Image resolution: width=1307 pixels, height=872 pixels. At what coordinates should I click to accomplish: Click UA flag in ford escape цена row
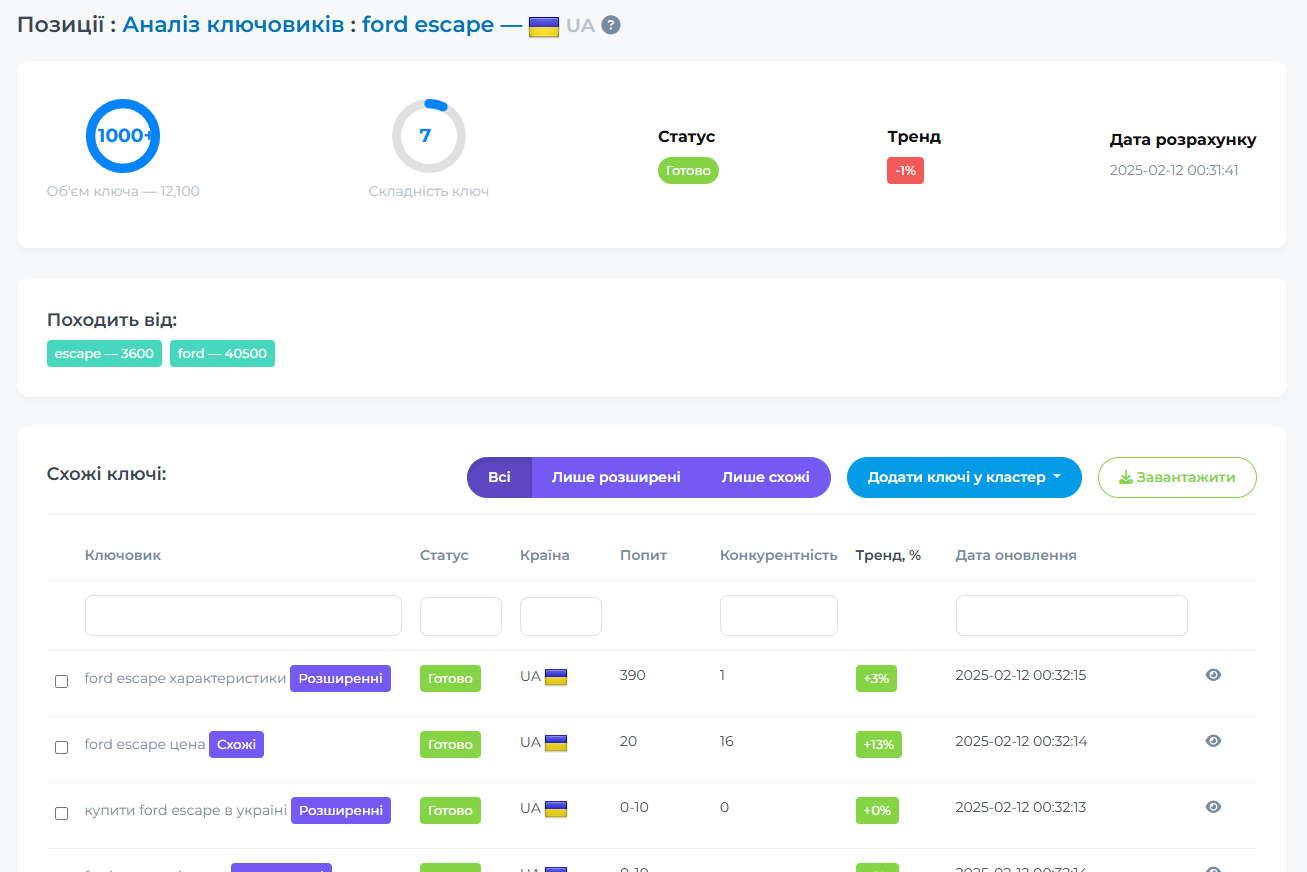tap(556, 743)
